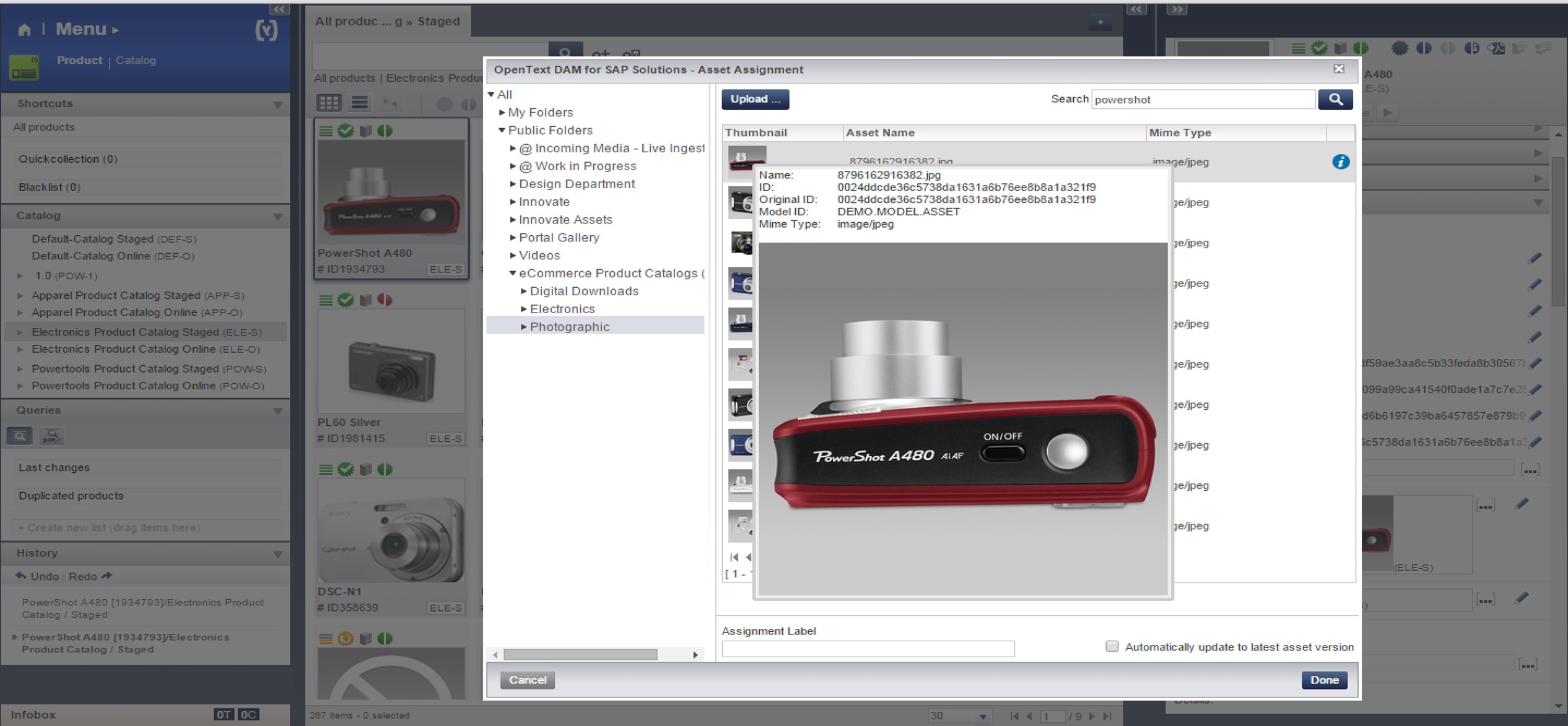Click green approval checkmark on PowerShot A480 card
This screenshot has width=1568, height=726.
click(x=346, y=131)
